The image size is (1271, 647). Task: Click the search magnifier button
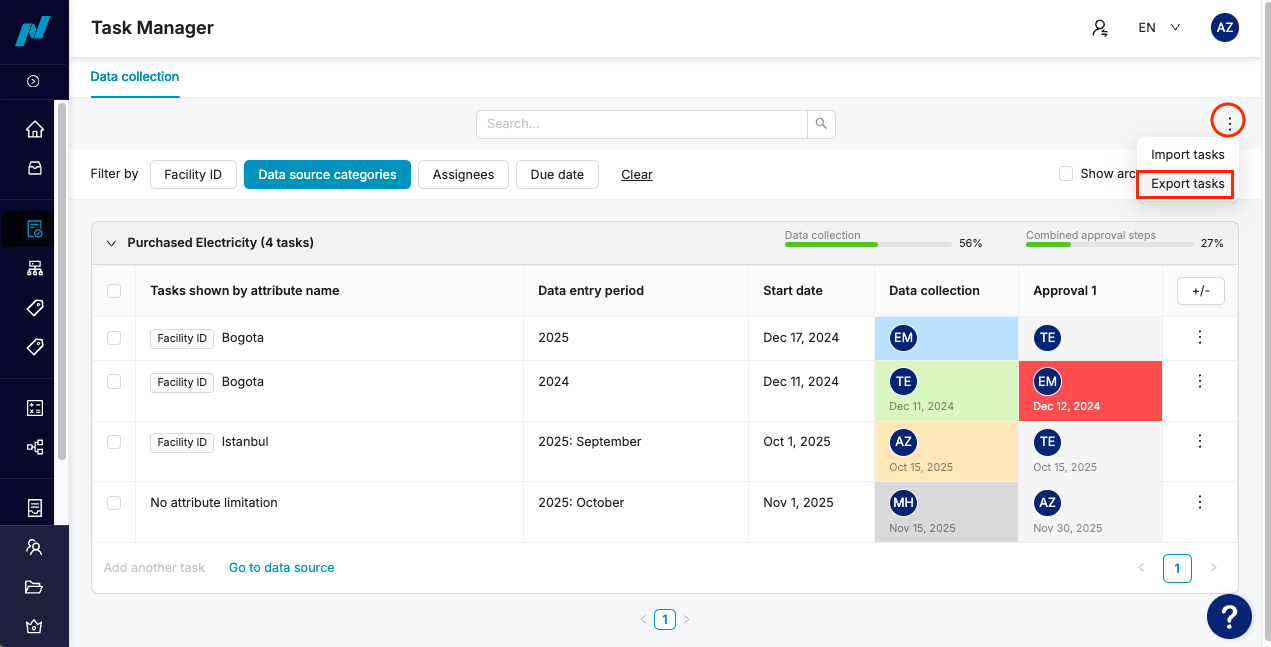pyautogui.click(x=821, y=124)
